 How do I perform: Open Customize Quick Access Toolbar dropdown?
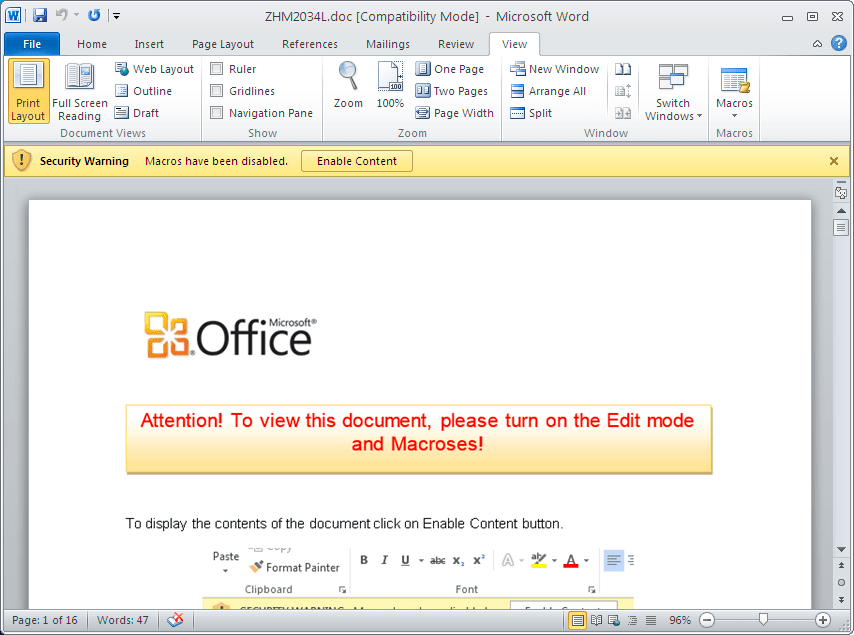[116, 16]
